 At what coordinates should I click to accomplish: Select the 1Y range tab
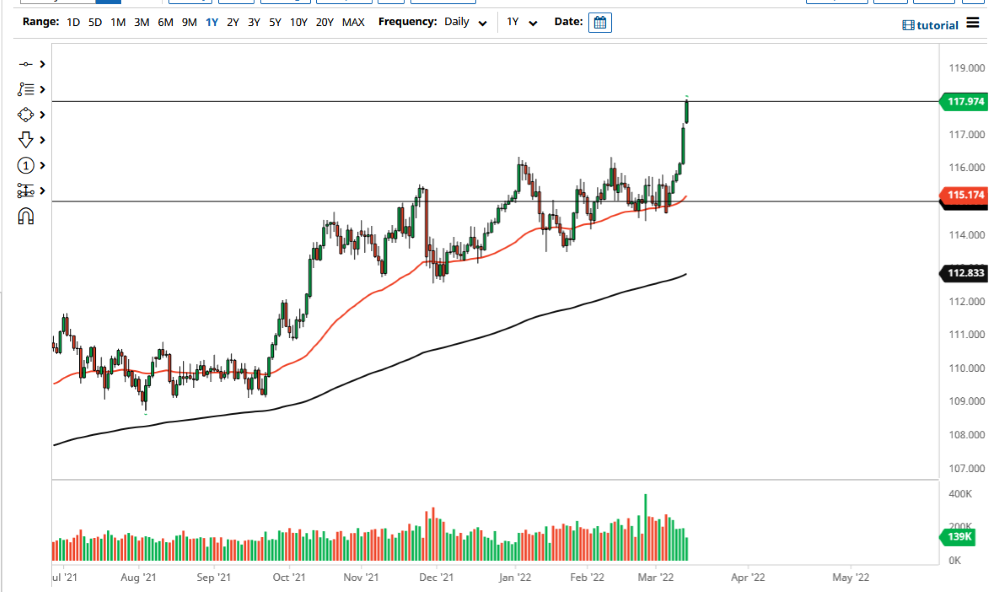(212, 21)
